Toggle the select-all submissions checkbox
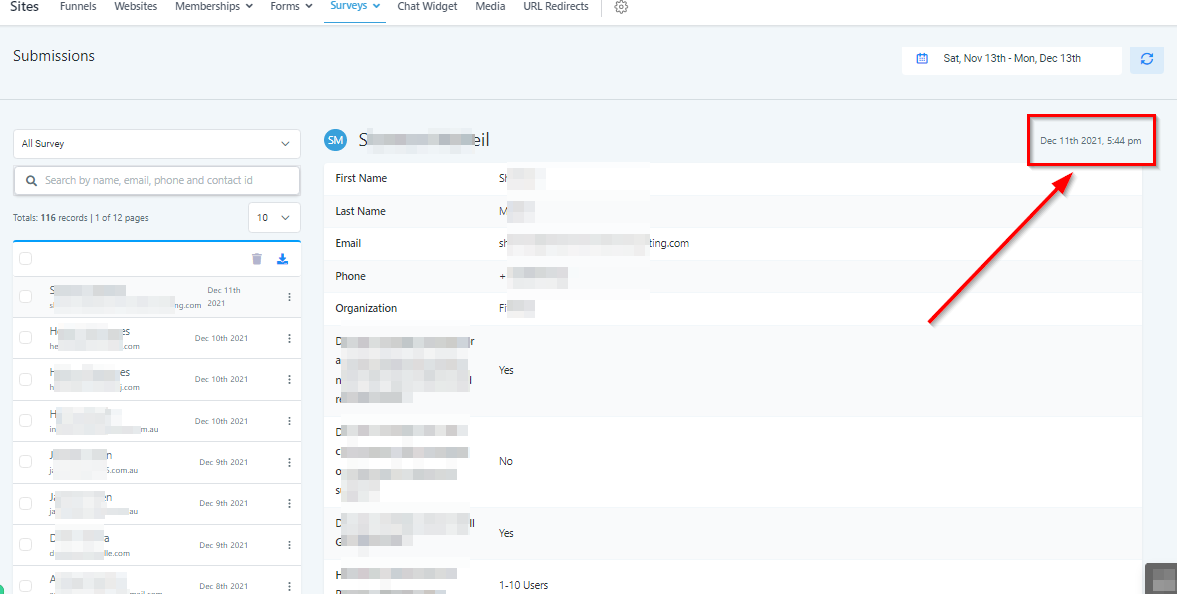The width and height of the screenshot is (1177, 594). pyautogui.click(x=26, y=259)
